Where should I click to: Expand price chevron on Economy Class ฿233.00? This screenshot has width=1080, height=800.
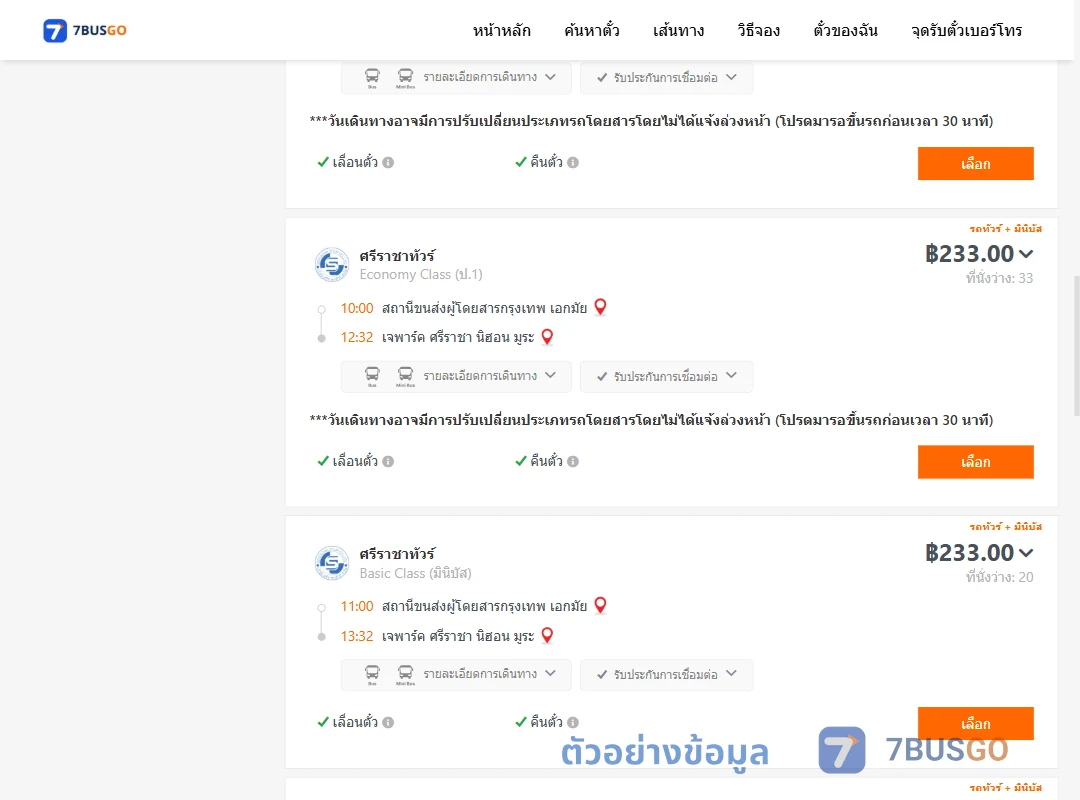[1026, 254]
